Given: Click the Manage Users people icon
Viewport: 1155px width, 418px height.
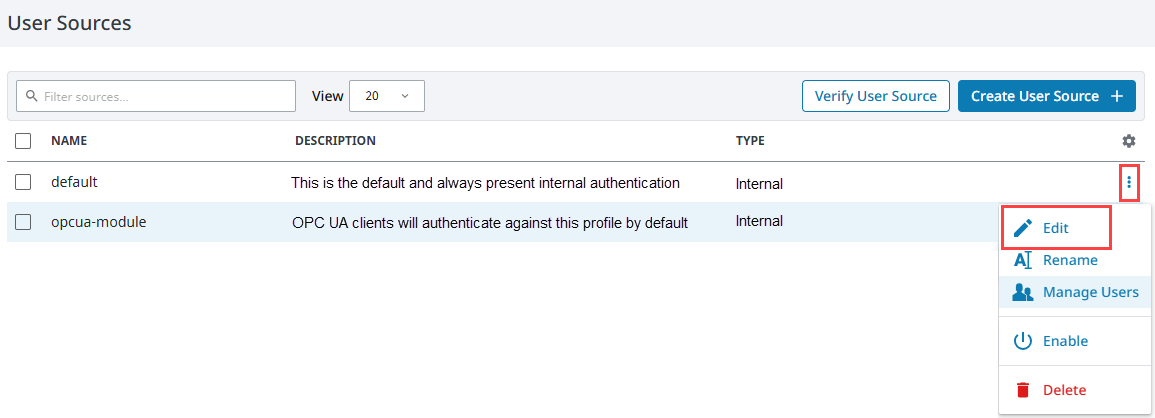Looking at the screenshot, I should [x=1022, y=293].
